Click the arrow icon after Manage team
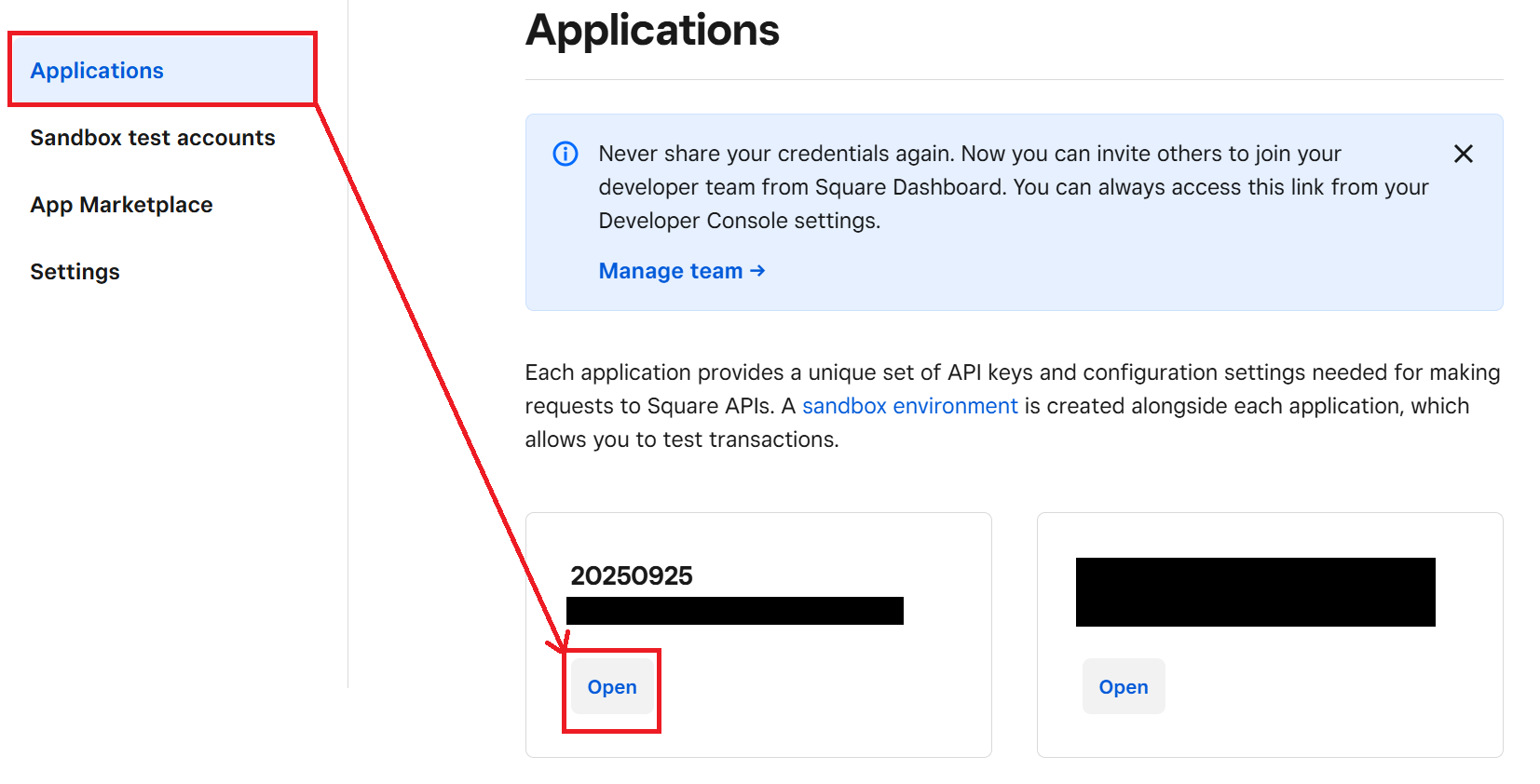The width and height of the screenshot is (1540, 784). pos(757,271)
